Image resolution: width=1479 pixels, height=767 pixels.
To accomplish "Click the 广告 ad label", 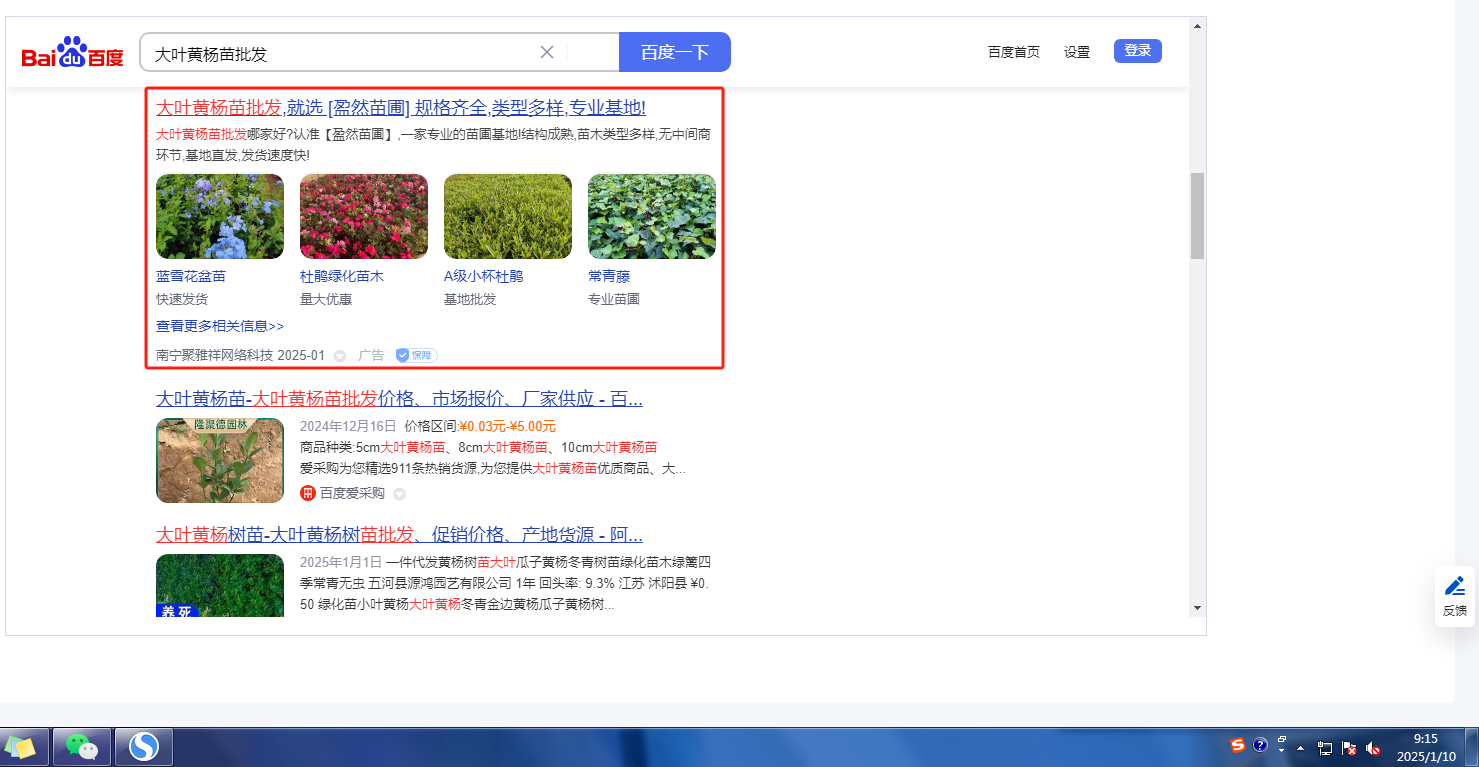I will tap(371, 355).
